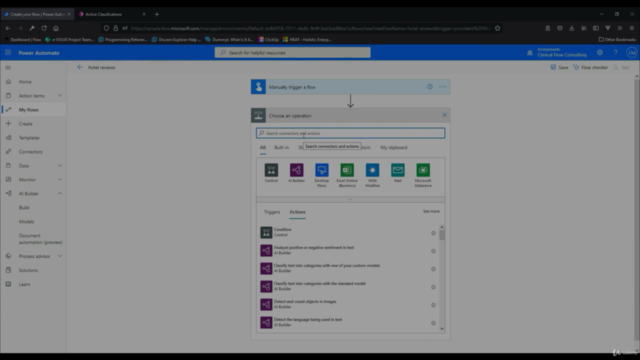Click the actions list scrollbar up arrow
This screenshot has height=360, width=640.
[442, 227]
